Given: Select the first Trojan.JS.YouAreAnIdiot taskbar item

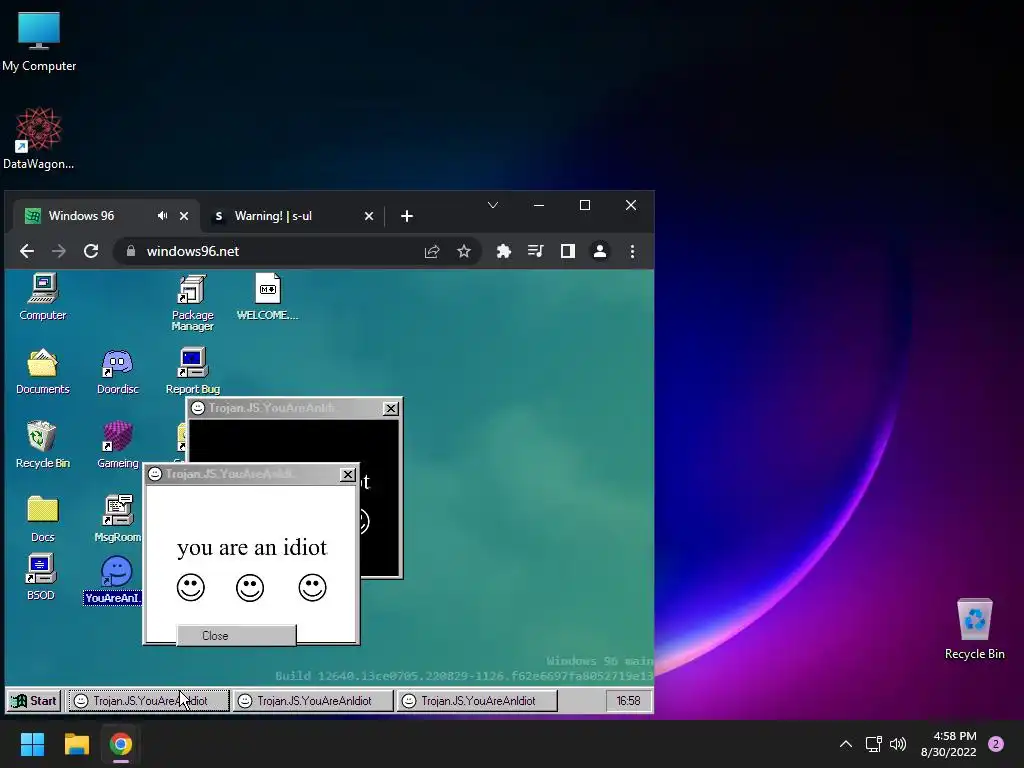Looking at the screenshot, I should click(149, 701).
